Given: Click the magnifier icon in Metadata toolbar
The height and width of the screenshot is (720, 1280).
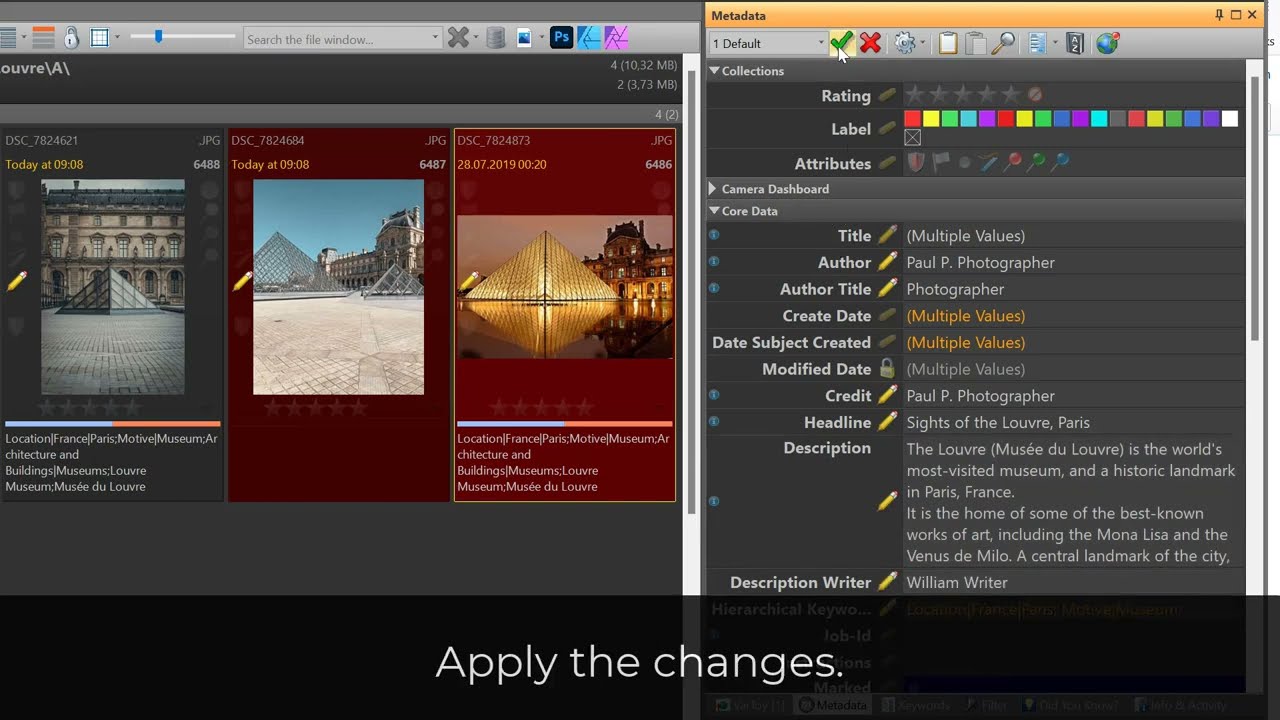Looking at the screenshot, I should 1003,43.
